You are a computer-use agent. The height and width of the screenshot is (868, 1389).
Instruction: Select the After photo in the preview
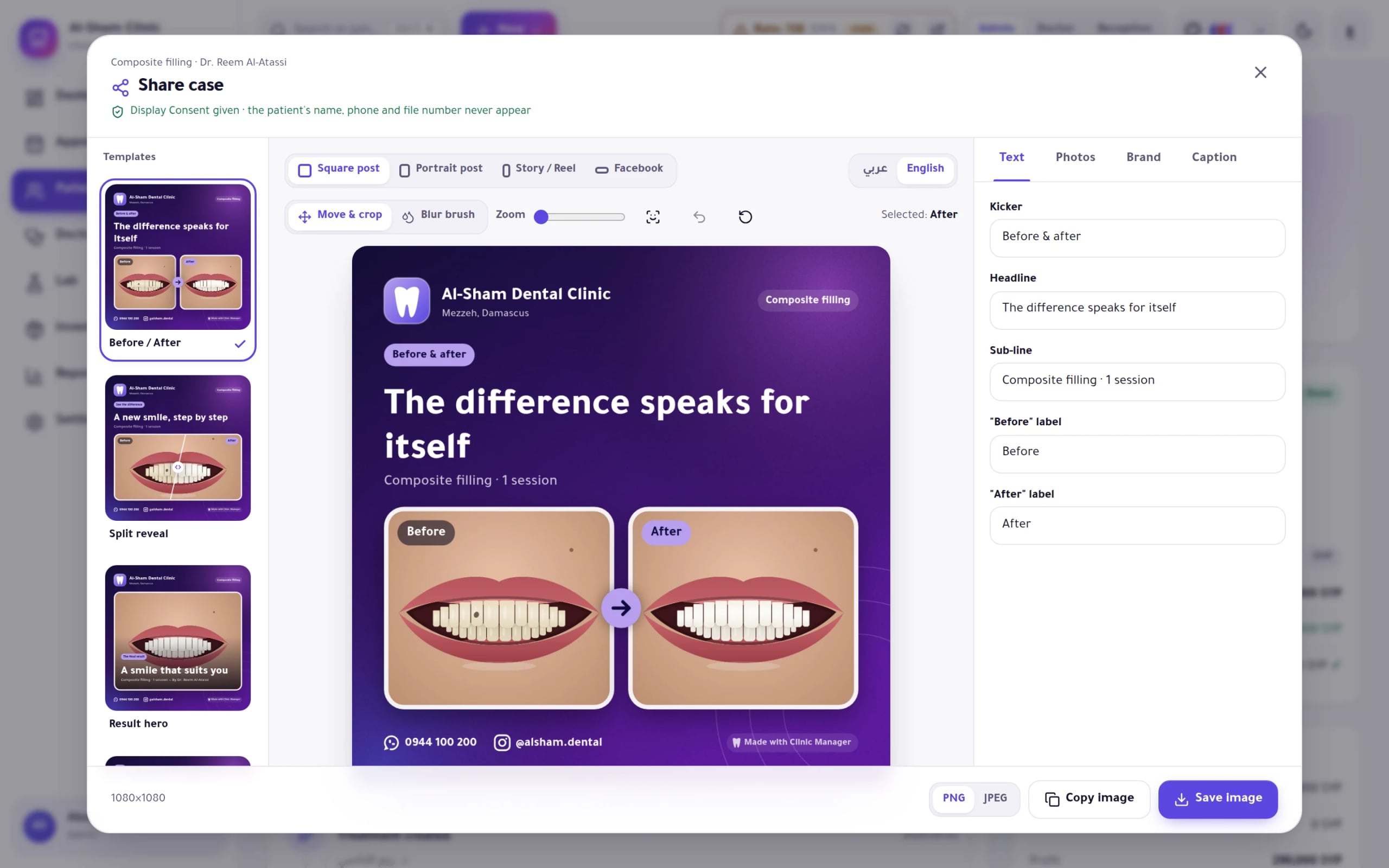coord(743,608)
